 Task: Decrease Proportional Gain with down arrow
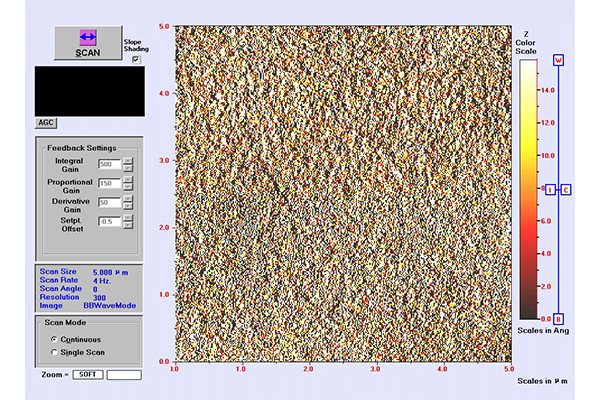coord(128,187)
